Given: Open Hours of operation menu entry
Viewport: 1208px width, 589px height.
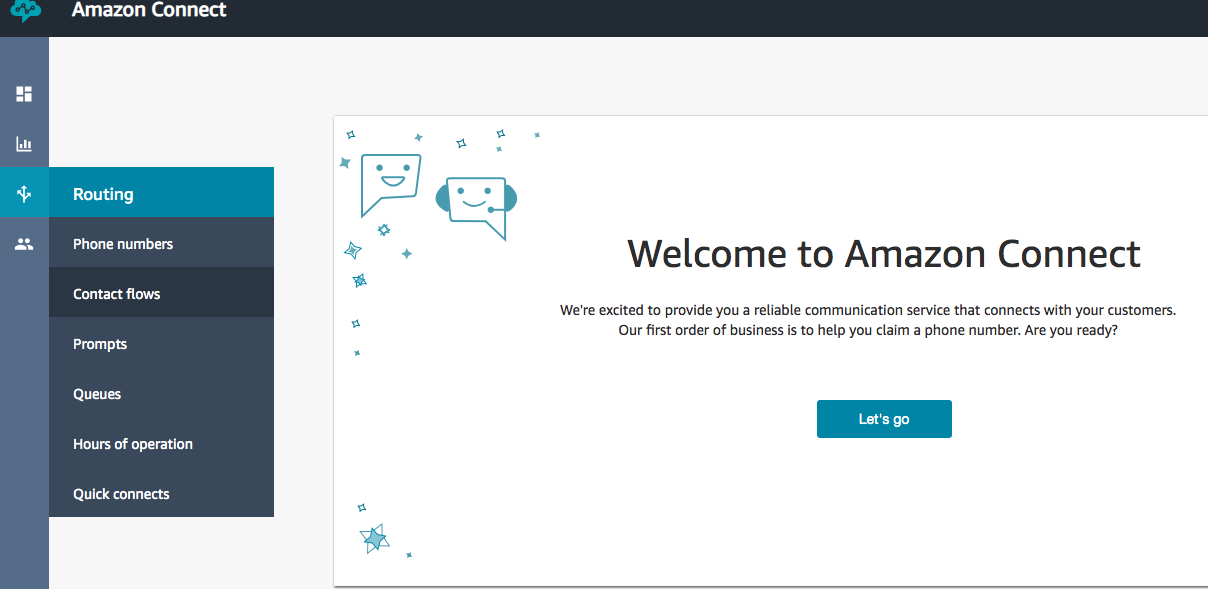Looking at the screenshot, I should click(161, 442).
